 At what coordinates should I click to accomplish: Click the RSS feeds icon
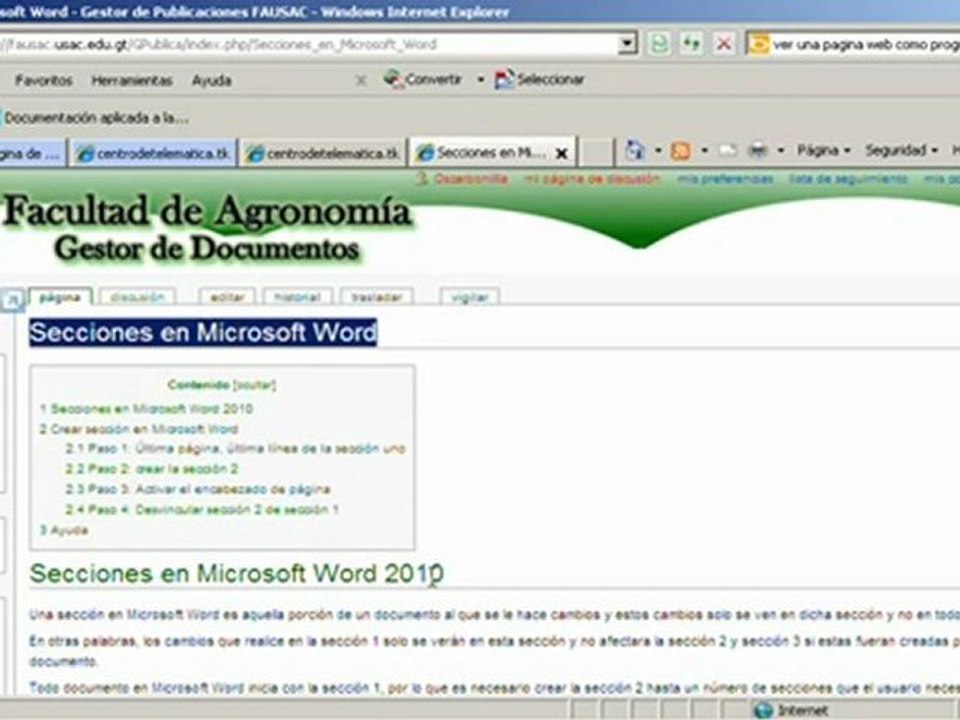681,151
